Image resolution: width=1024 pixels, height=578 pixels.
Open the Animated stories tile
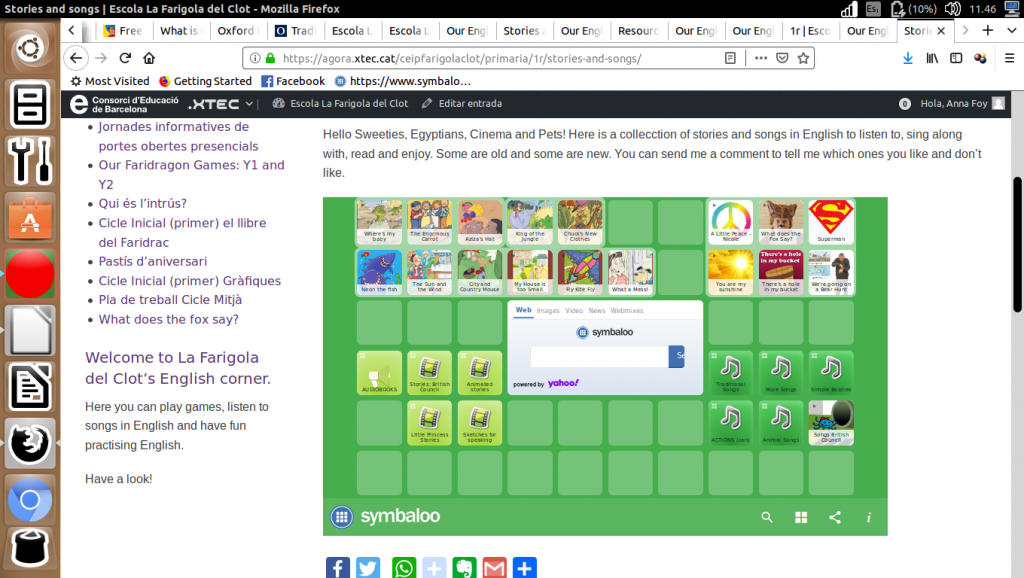click(x=480, y=372)
